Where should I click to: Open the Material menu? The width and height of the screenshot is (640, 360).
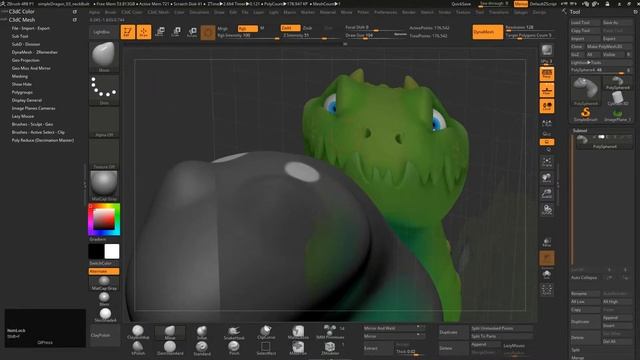[328, 12]
